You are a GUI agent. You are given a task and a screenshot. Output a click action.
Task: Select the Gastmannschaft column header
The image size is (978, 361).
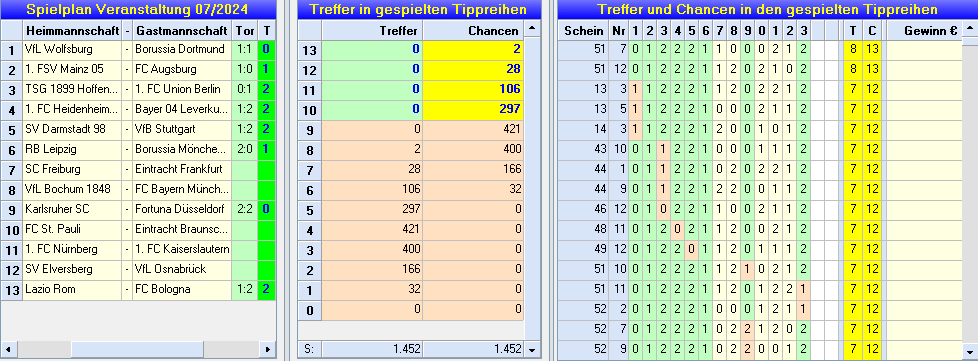pyautogui.click(x=183, y=31)
